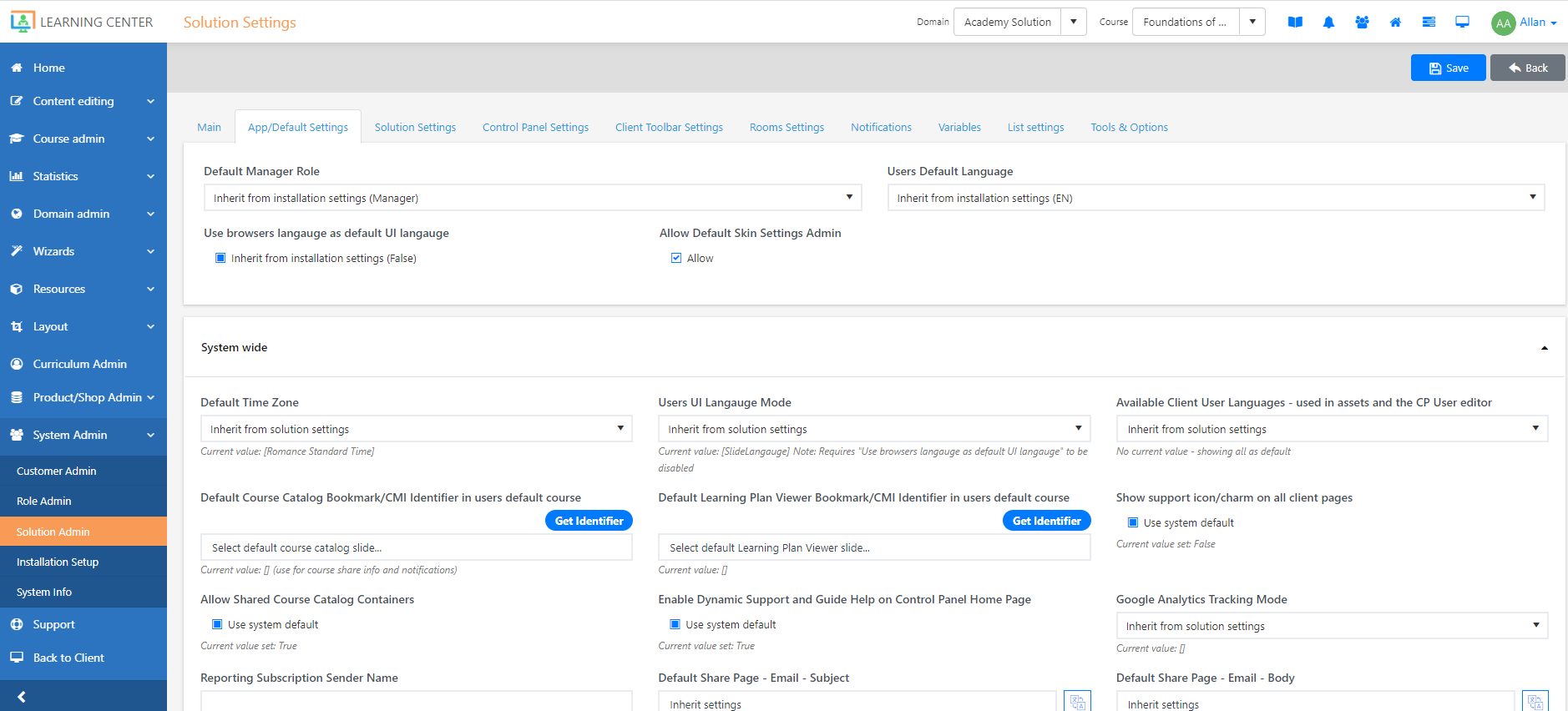This screenshot has width=1568, height=711.
Task: Click the Statistics bar chart icon
Action: 17,176
